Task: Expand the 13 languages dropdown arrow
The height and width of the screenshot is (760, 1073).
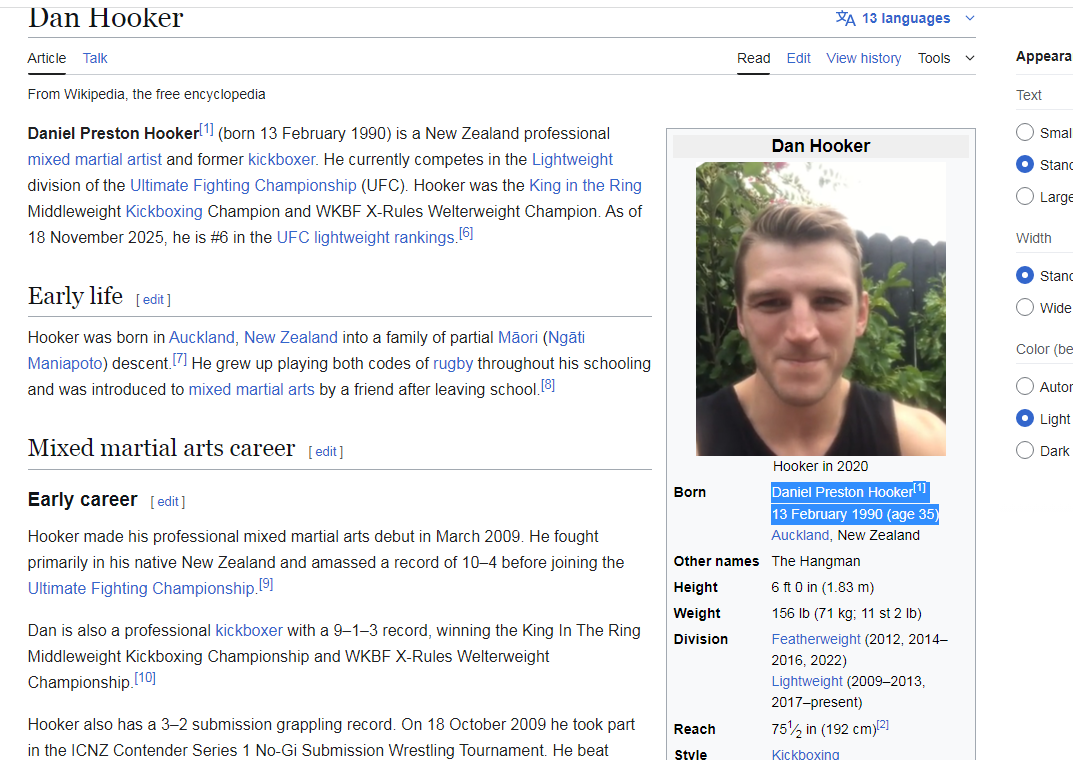Action: point(970,18)
